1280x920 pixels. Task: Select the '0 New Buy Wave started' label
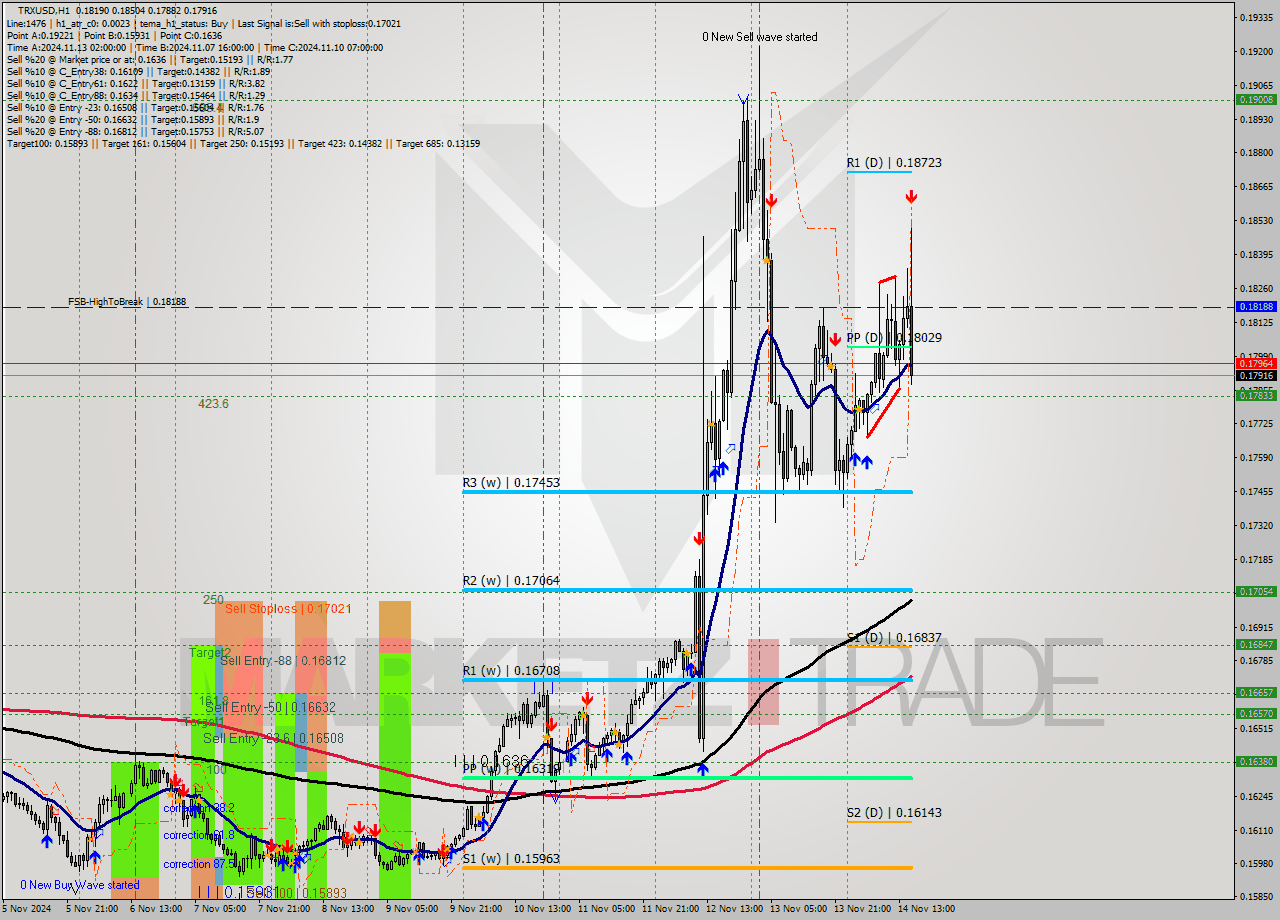pyautogui.click(x=80, y=885)
